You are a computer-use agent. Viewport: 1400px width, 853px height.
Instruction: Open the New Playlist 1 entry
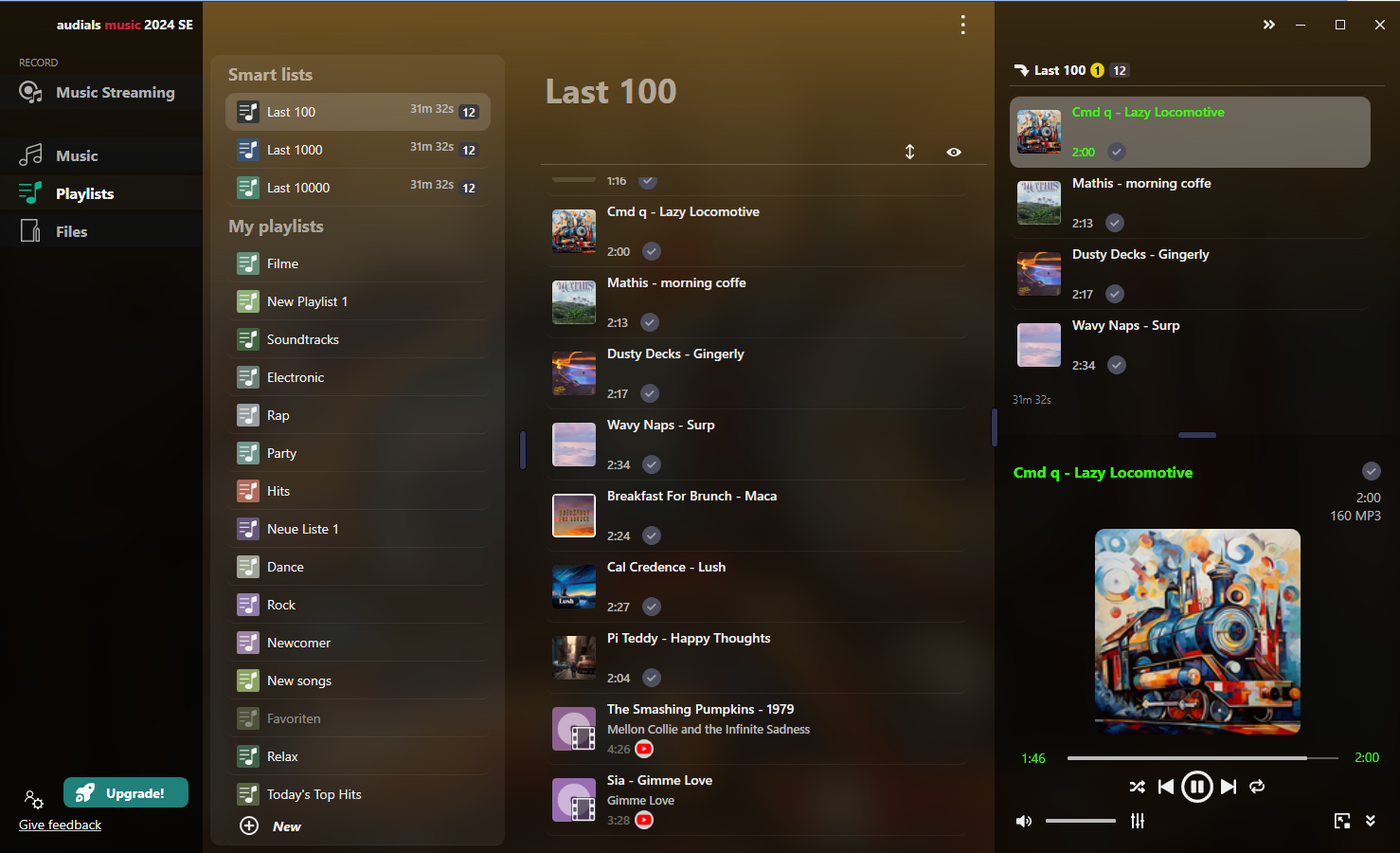point(358,301)
